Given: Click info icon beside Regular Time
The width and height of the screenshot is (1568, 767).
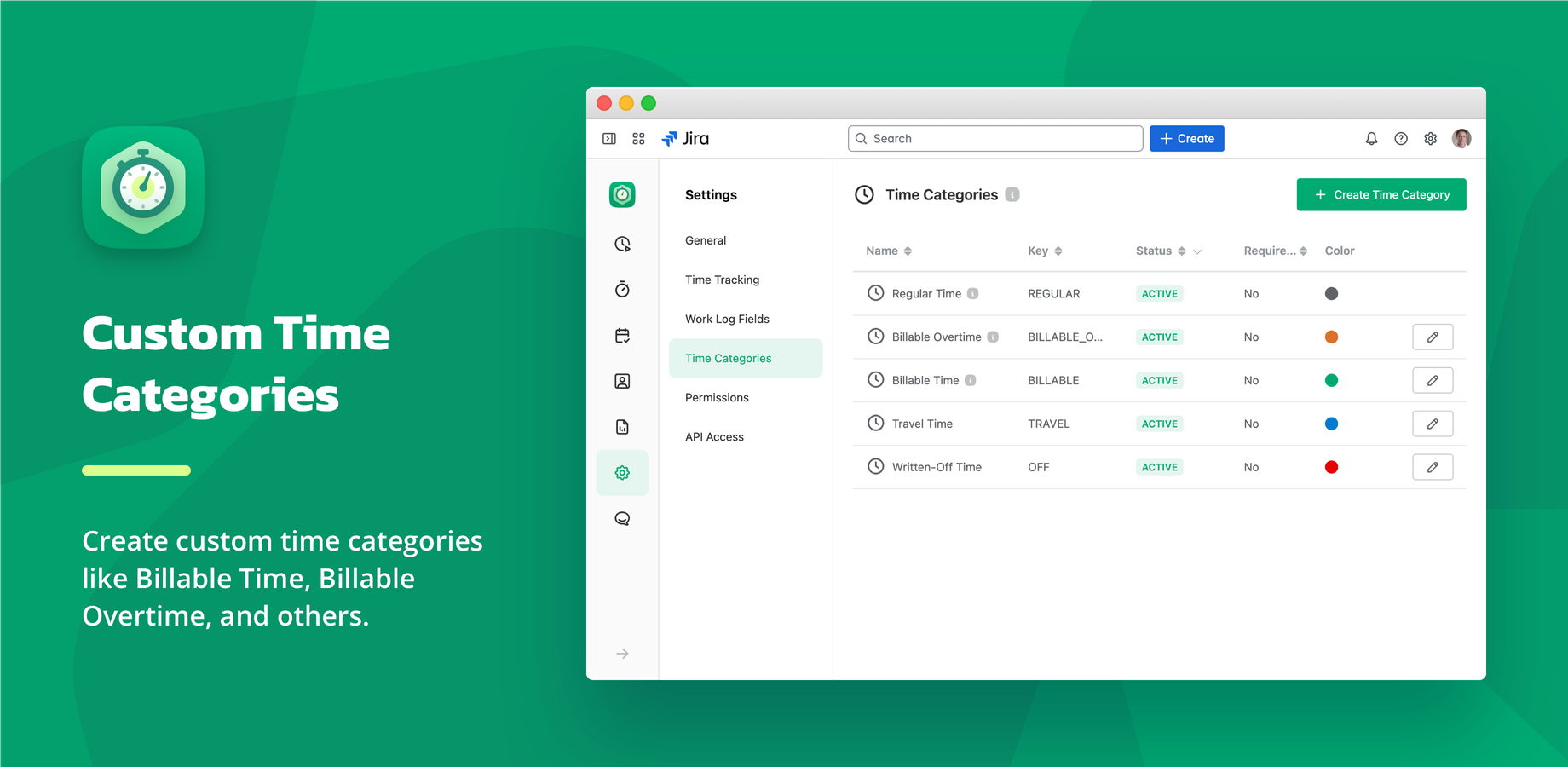Looking at the screenshot, I should (x=972, y=293).
